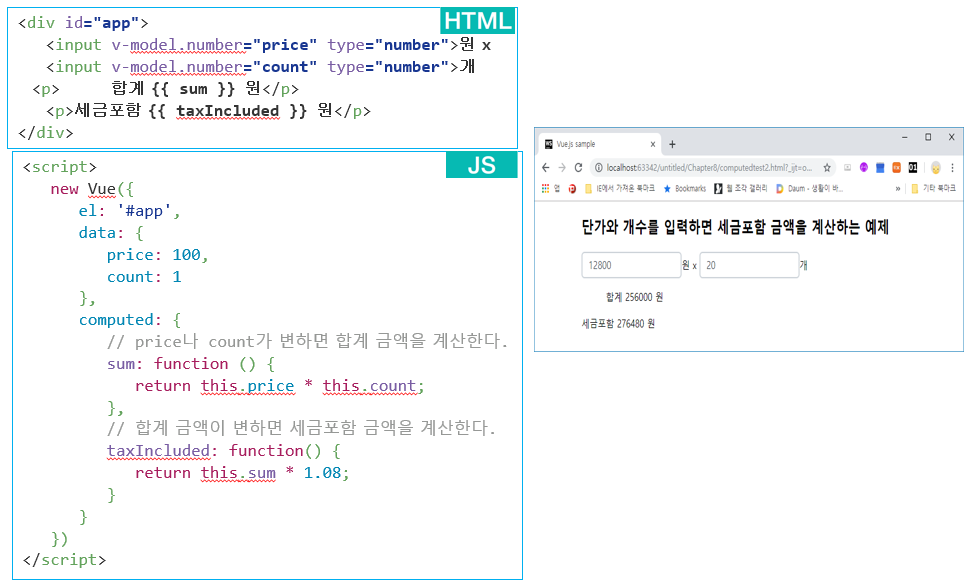Click the JS label on the script box
Screen dimensions: 969x588
(481, 165)
